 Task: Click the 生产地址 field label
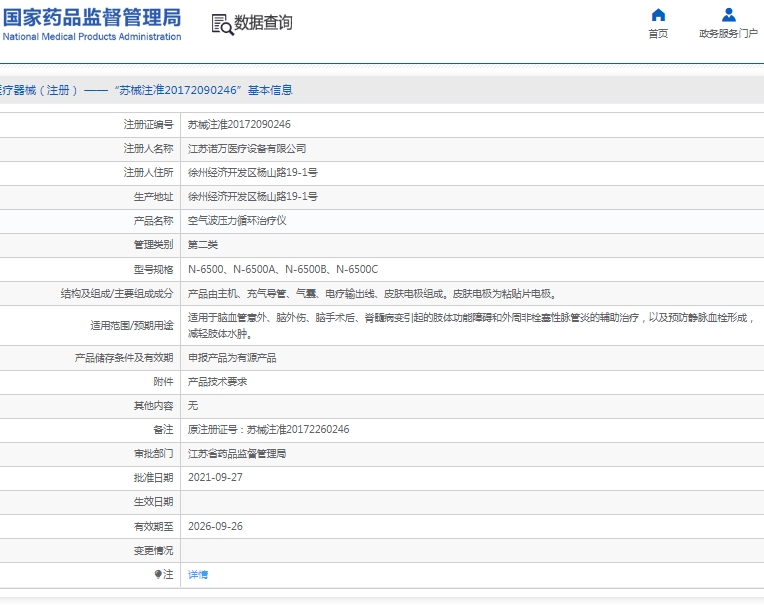[153, 197]
